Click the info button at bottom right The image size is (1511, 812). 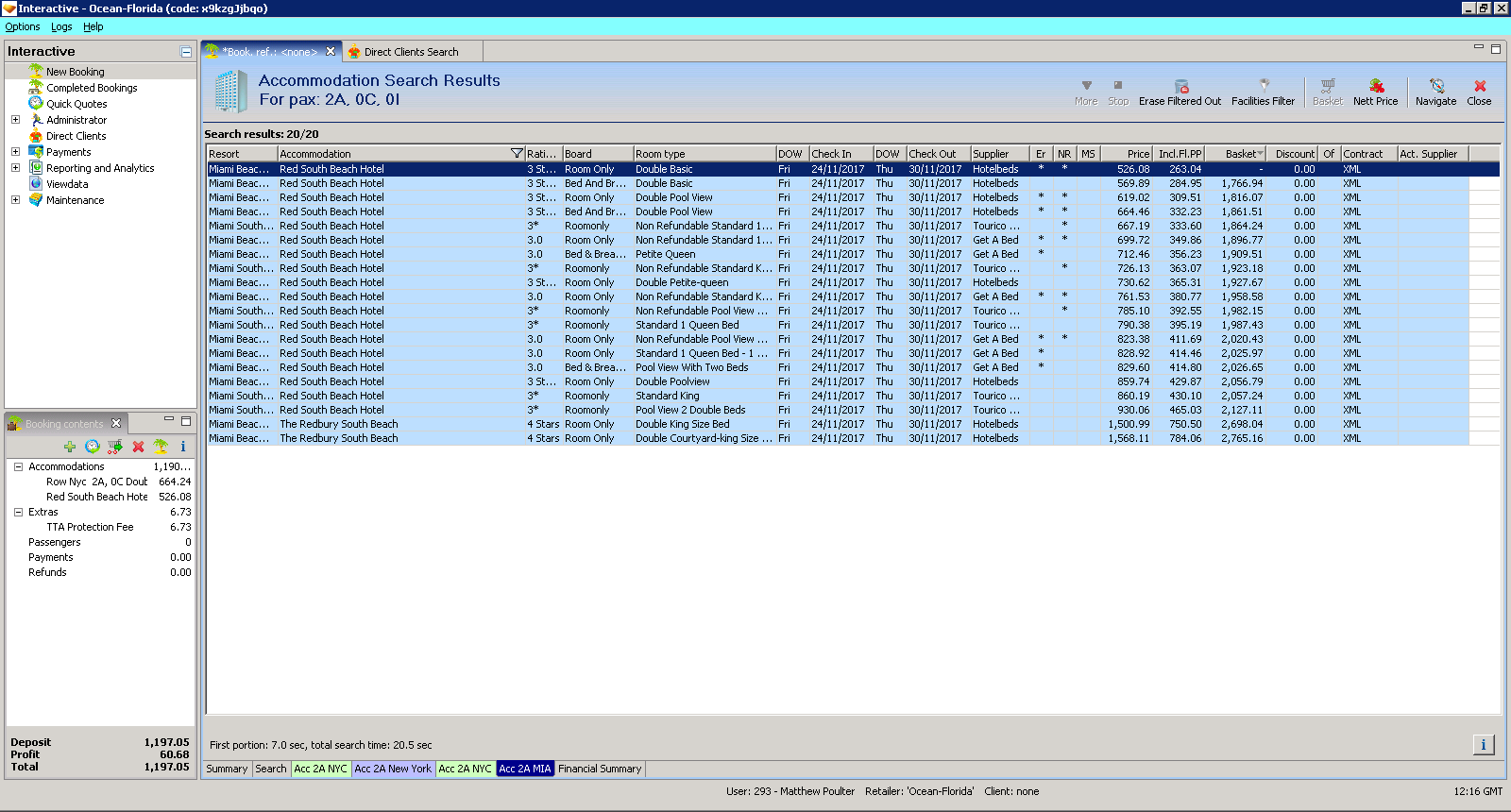coord(1484,745)
